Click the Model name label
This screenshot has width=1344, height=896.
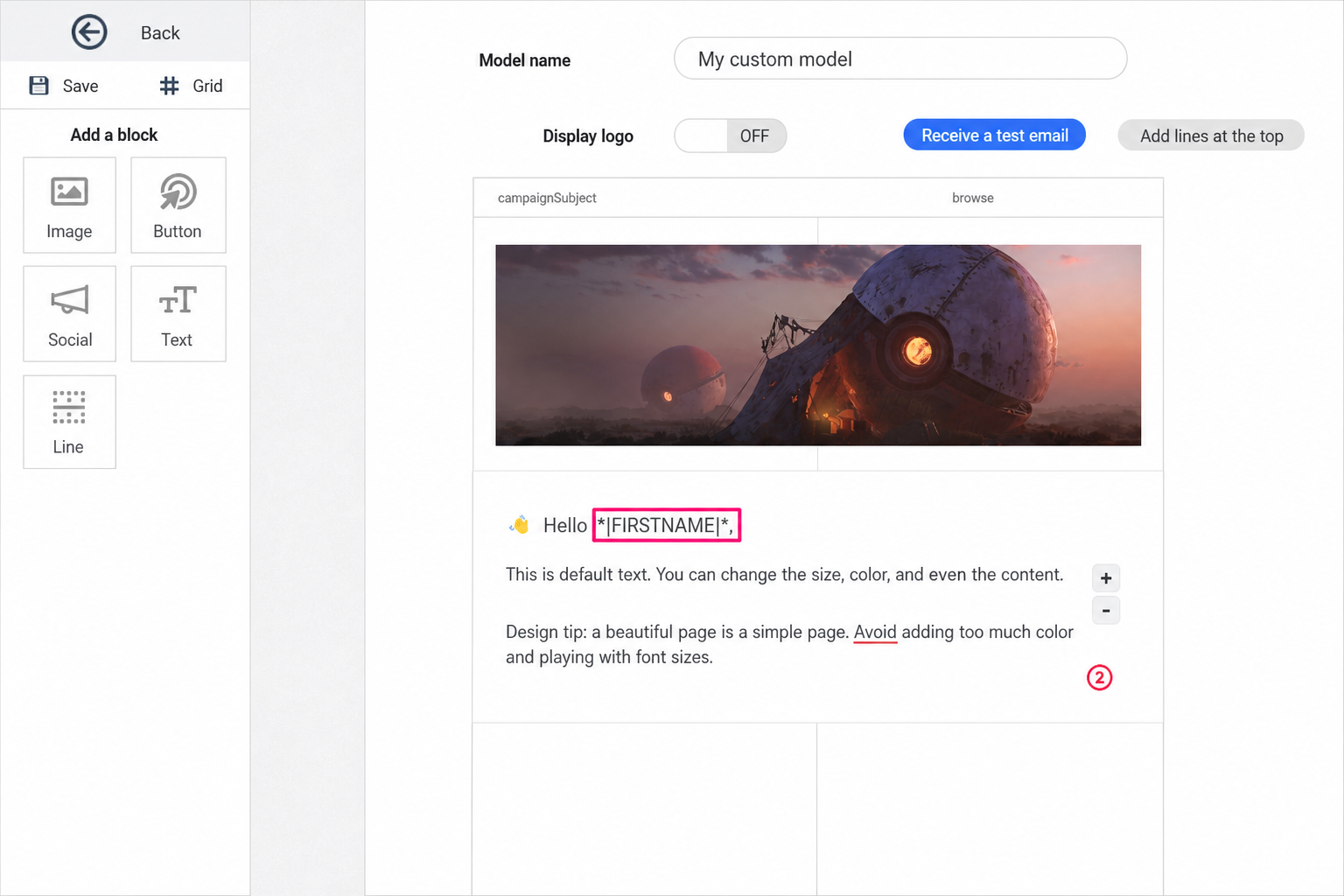[525, 60]
